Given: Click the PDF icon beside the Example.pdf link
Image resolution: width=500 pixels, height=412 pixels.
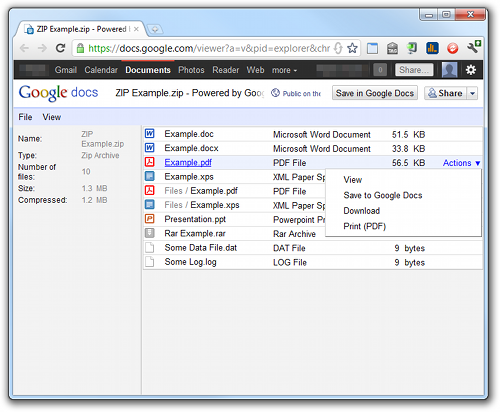Looking at the screenshot, I should [x=150, y=162].
